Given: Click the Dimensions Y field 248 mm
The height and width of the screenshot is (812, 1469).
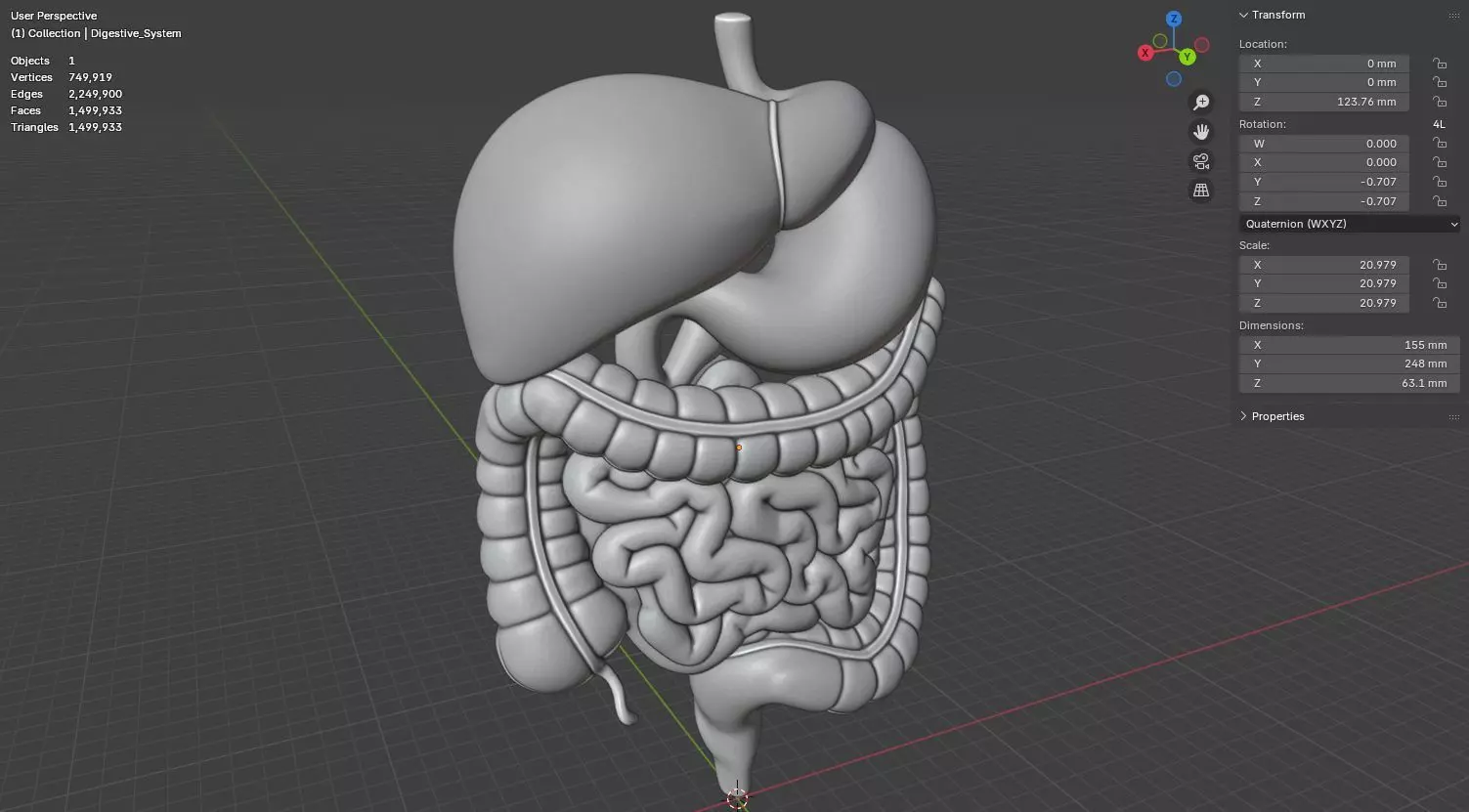Looking at the screenshot, I should [1350, 363].
